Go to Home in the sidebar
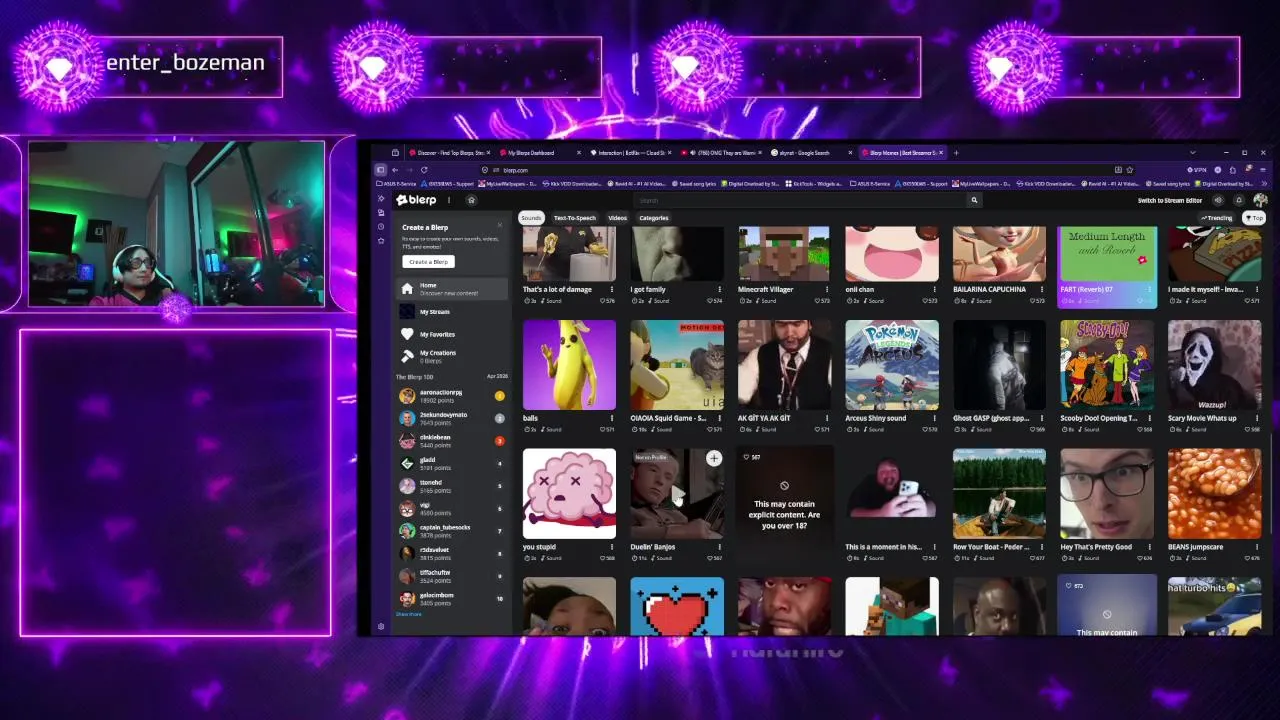The height and width of the screenshot is (720, 1280). [x=450, y=288]
